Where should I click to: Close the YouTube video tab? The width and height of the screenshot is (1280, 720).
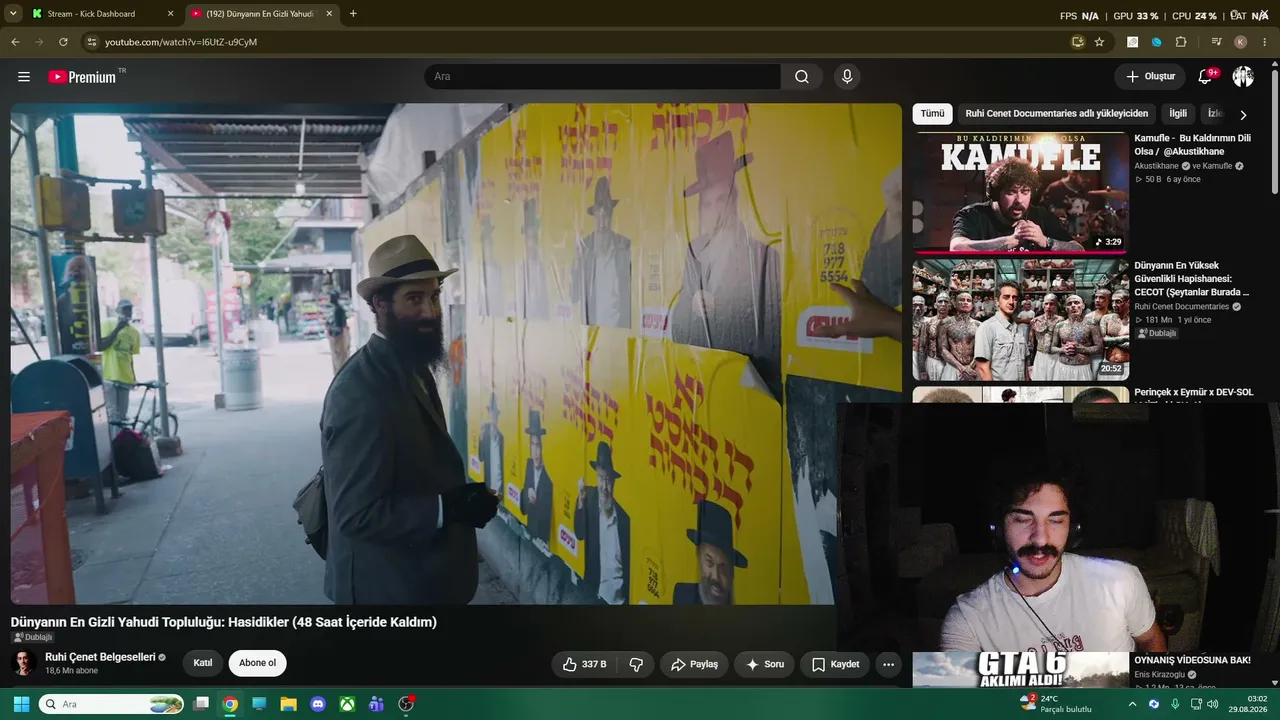pyautogui.click(x=329, y=14)
